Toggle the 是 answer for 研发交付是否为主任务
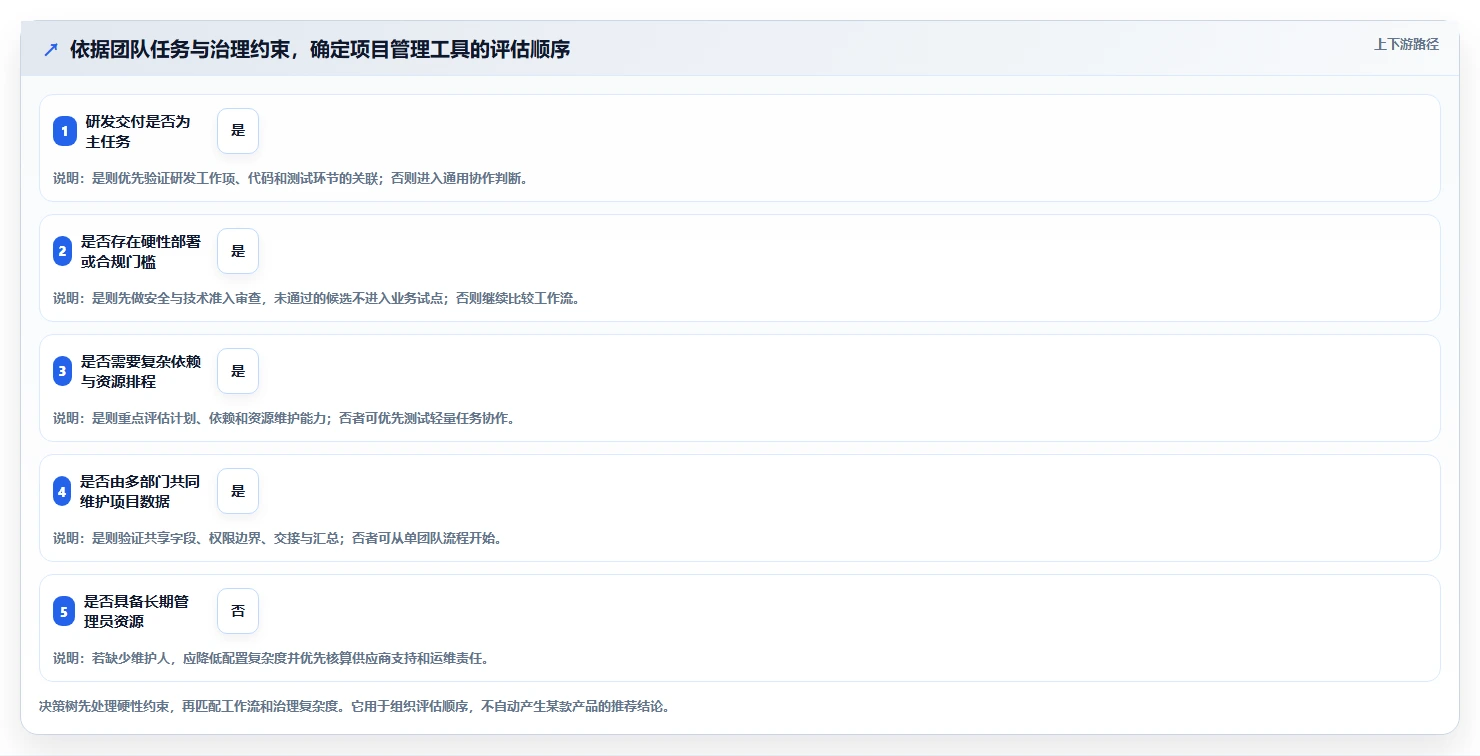The height and width of the screenshot is (756, 1480). (x=238, y=131)
